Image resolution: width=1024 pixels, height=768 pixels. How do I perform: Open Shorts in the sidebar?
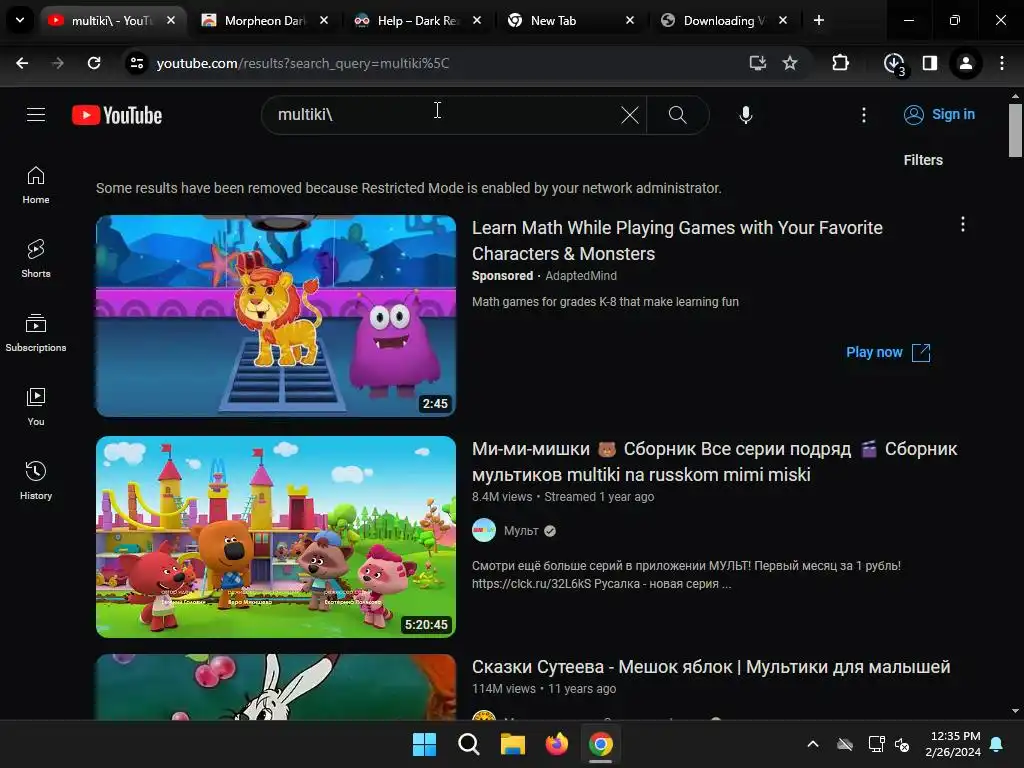click(36, 259)
